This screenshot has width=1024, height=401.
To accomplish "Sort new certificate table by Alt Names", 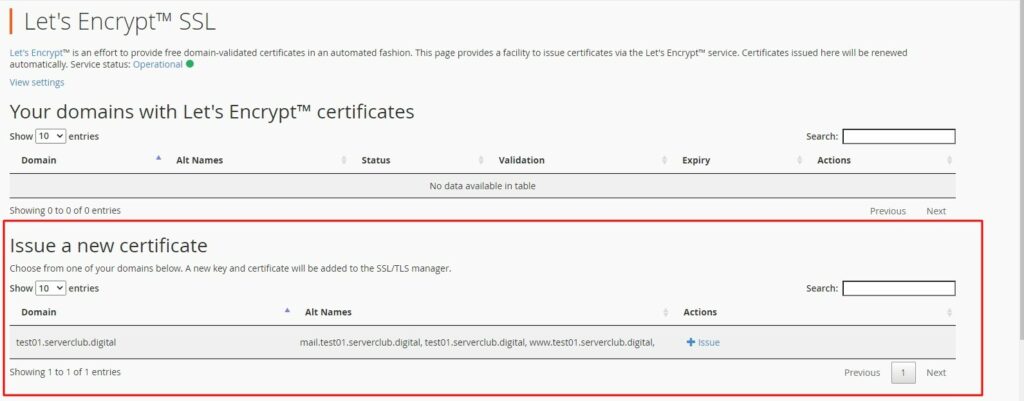I will point(483,312).
